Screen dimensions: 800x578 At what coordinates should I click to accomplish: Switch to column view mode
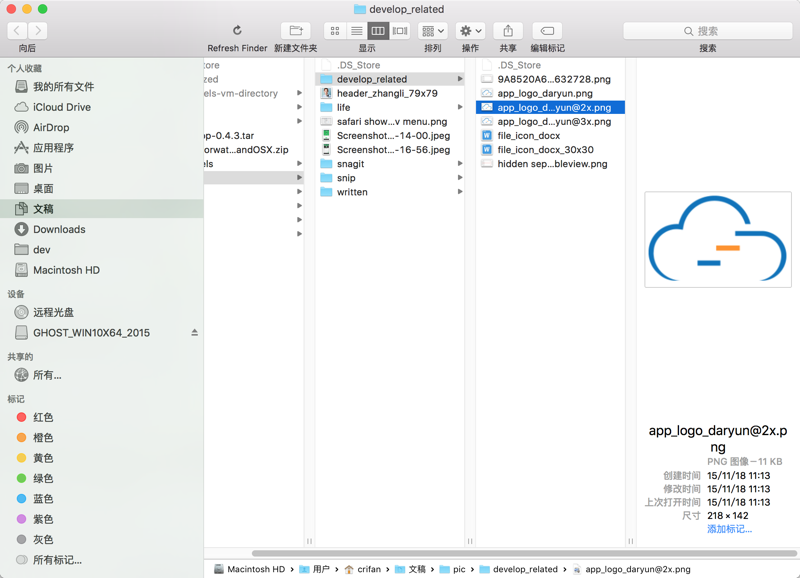point(378,31)
